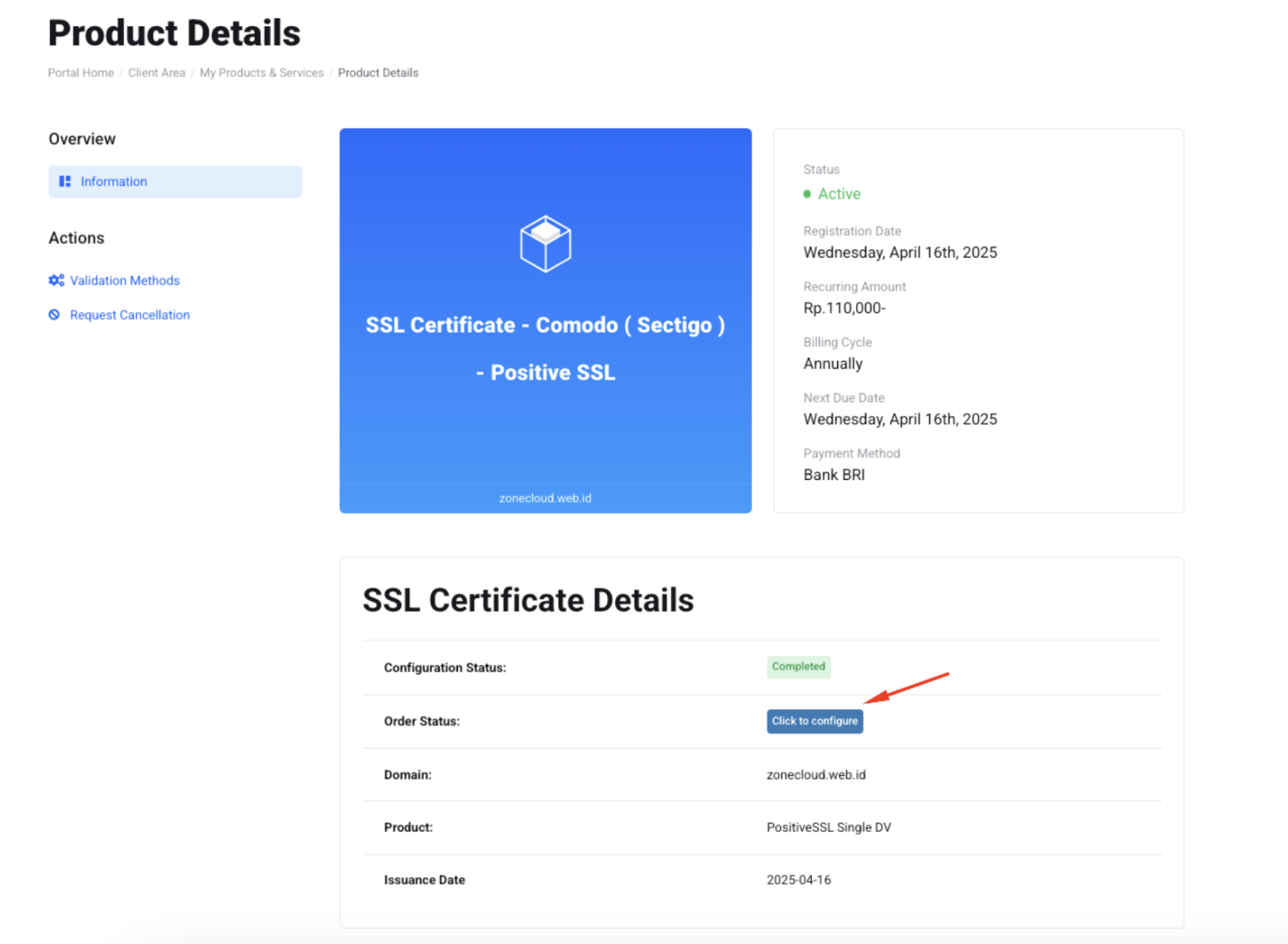Click the date value under Next Due Date

pyautogui.click(x=900, y=419)
